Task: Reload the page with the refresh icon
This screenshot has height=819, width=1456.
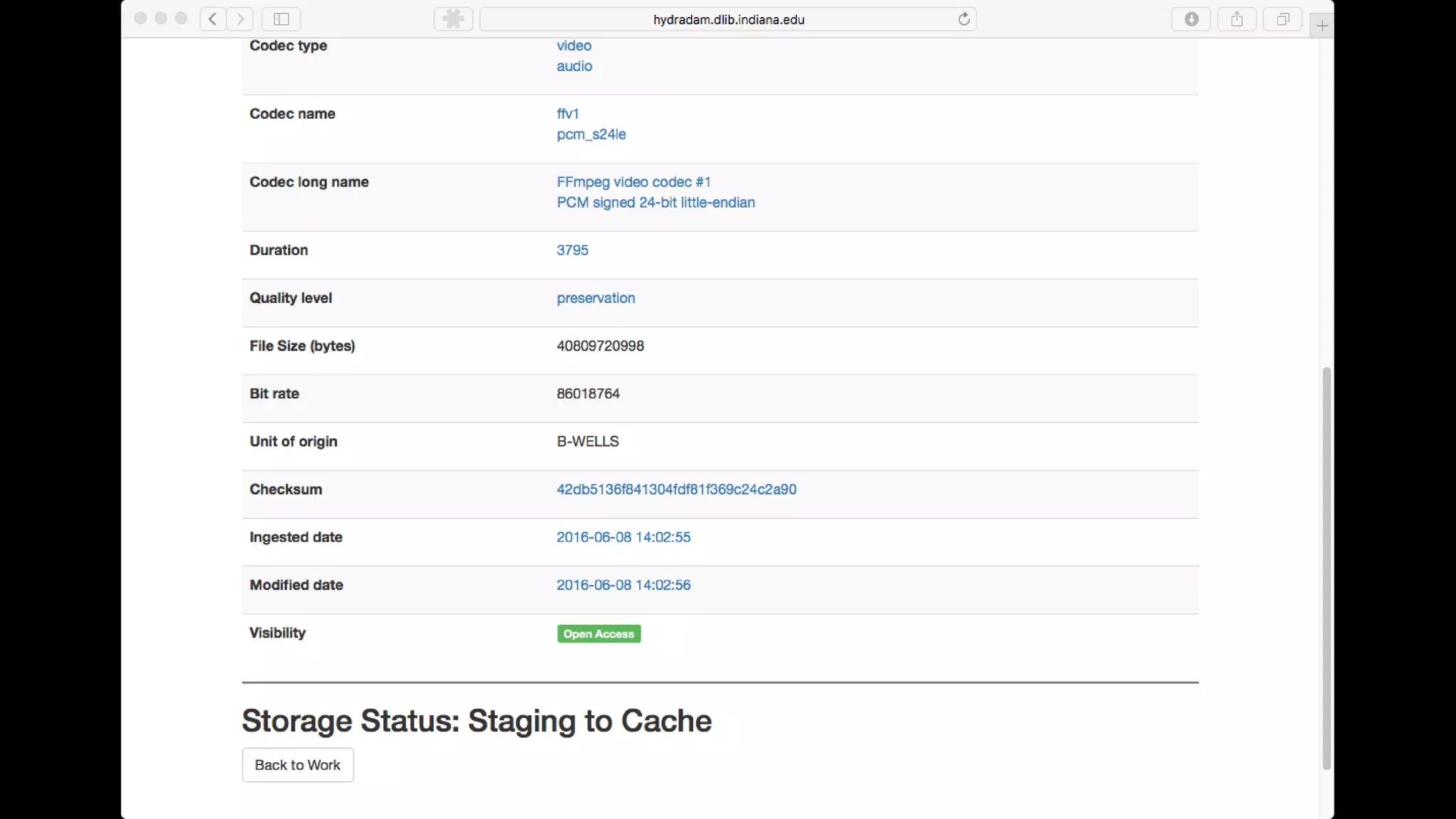Action: pyautogui.click(x=963, y=19)
